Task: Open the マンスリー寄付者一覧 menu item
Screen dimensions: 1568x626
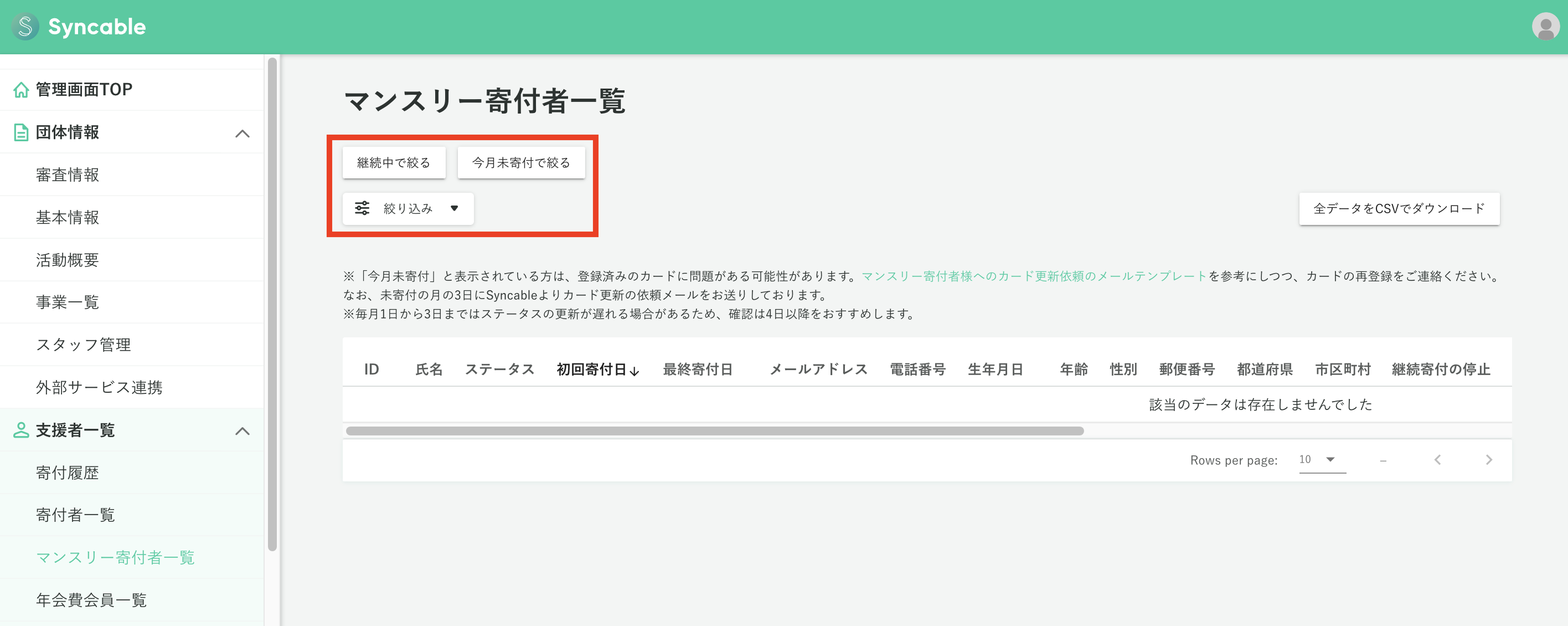Action: [x=115, y=557]
